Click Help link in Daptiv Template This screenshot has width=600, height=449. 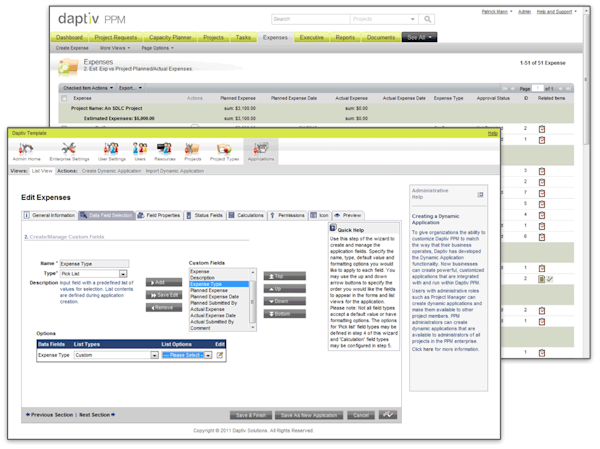pyautogui.click(x=492, y=133)
